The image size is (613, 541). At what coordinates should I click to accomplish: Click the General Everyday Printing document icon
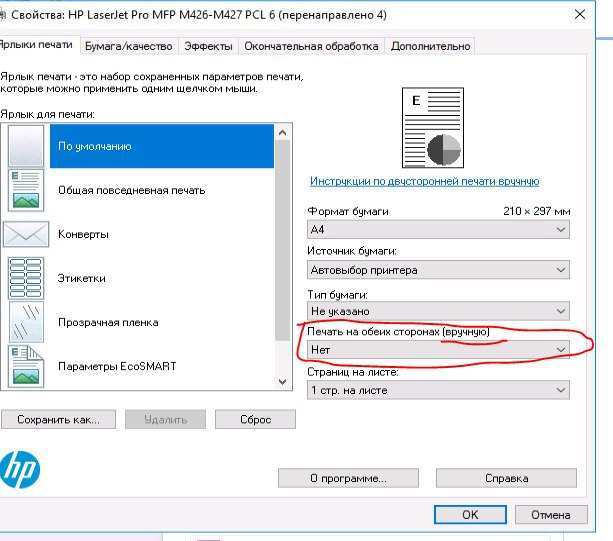pyautogui.click(x=26, y=190)
